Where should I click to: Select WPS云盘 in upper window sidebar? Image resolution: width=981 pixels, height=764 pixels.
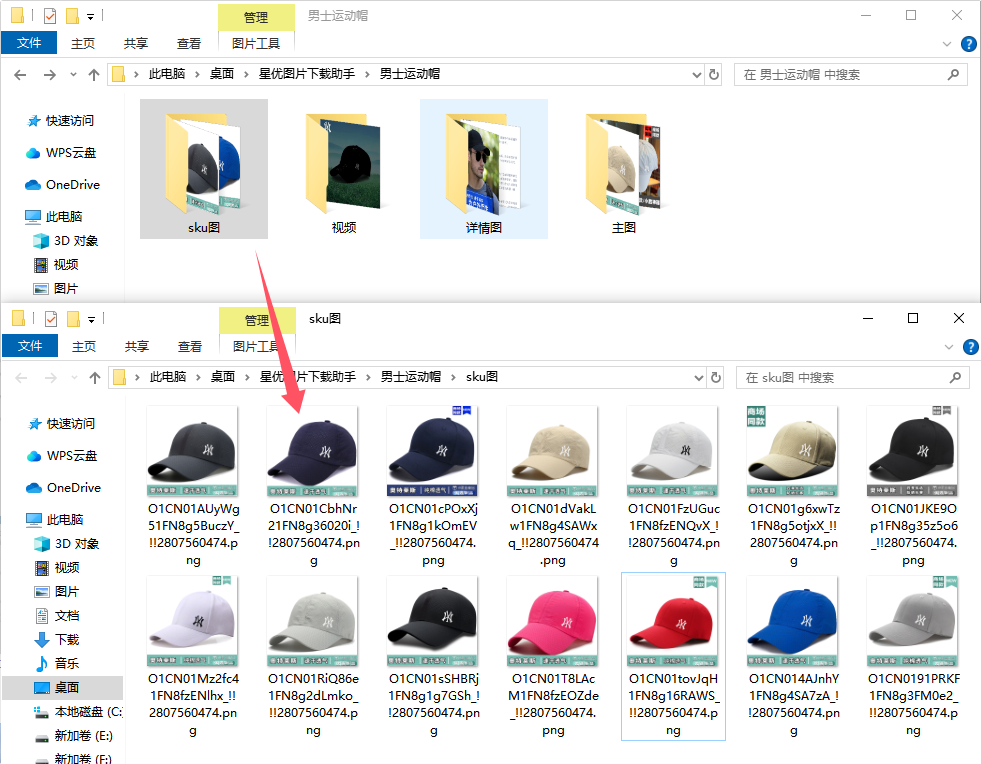click(61, 153)
